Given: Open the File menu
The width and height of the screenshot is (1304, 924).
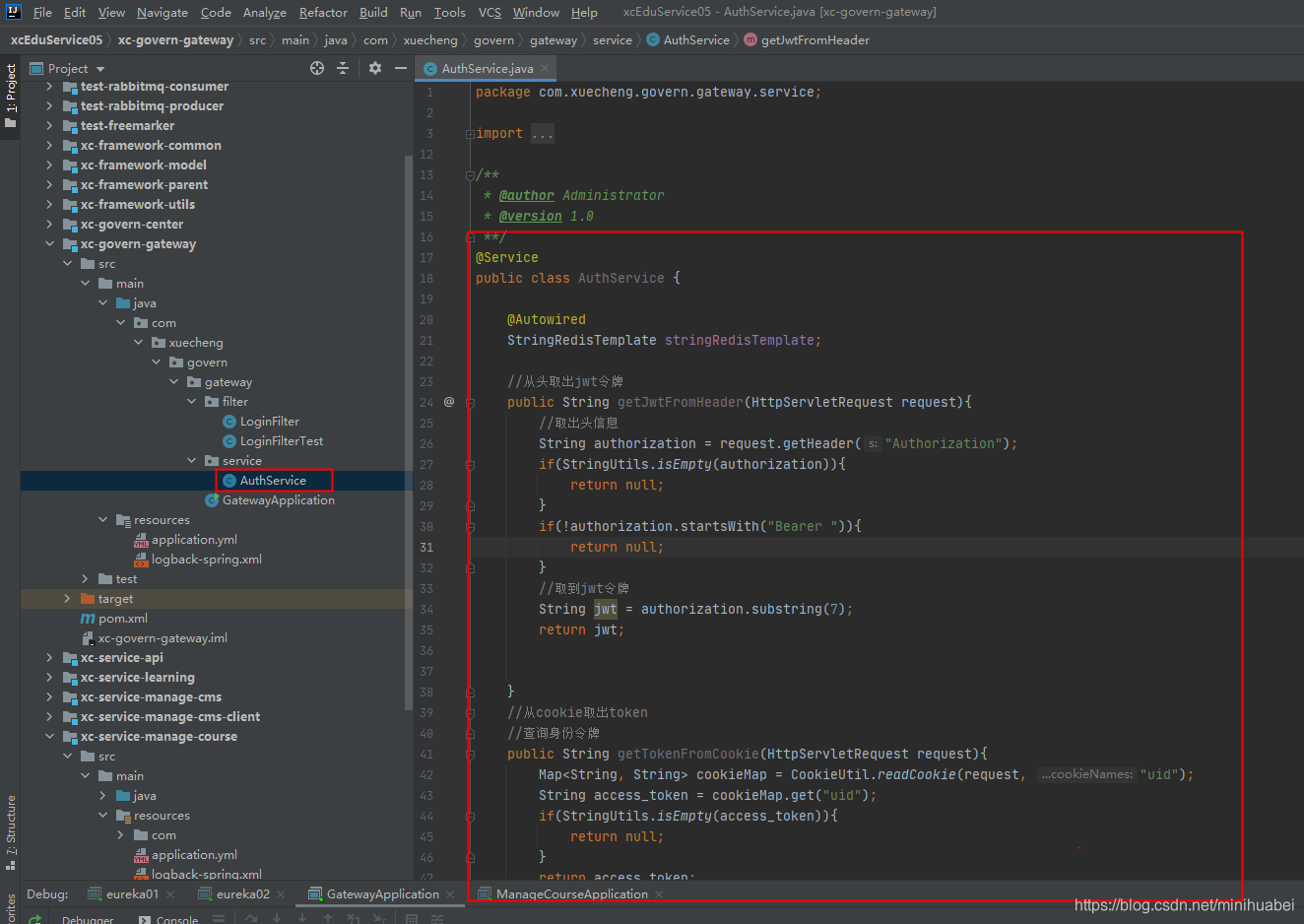Looking at the screenshot, I should pyautogui.click(x=42, y=12).
